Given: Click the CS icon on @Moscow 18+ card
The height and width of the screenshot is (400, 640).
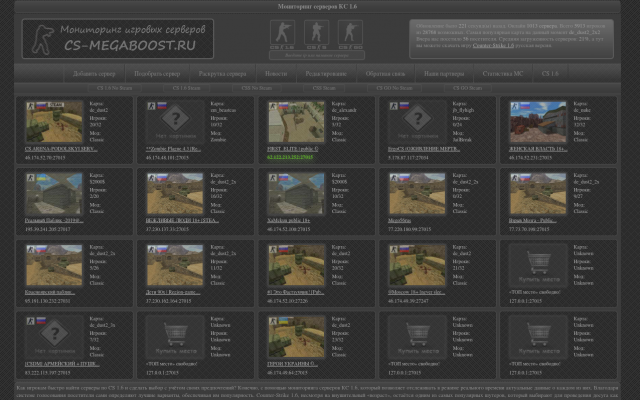Looking at the screenshot, I should click(x=393, y=249).
